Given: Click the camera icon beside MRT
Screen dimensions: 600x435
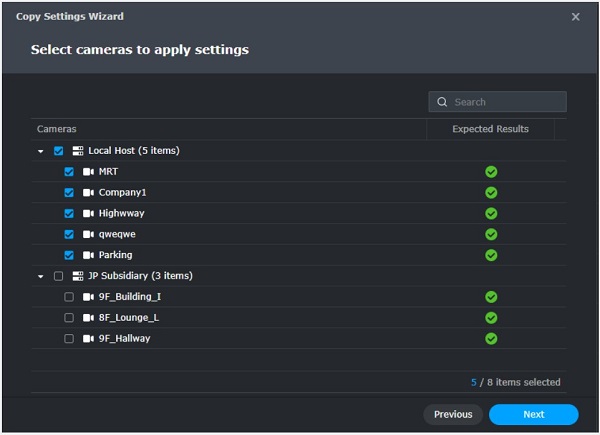Looking at the screenshot, I should pyautogui.click(x=88, y=172).
